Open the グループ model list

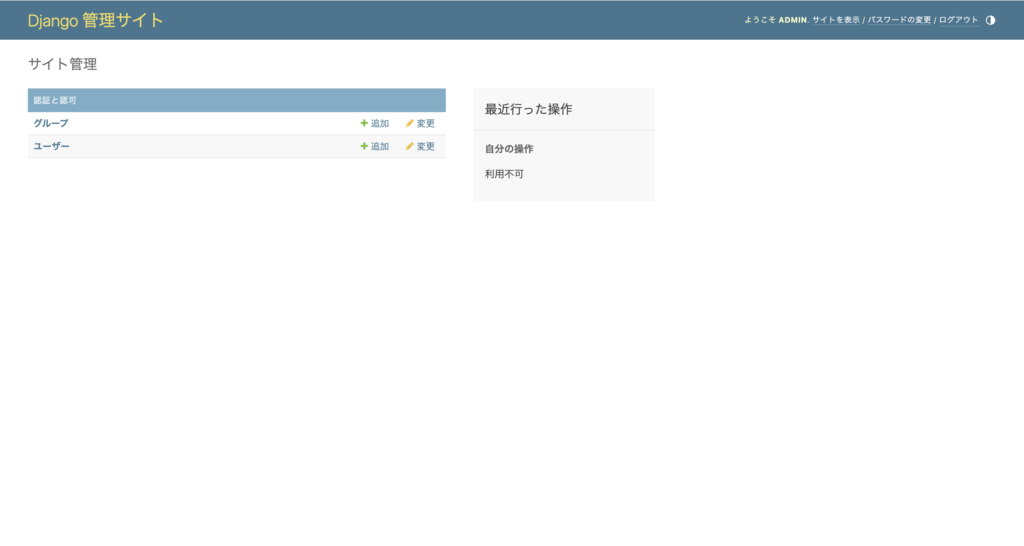tap(51, 123)
